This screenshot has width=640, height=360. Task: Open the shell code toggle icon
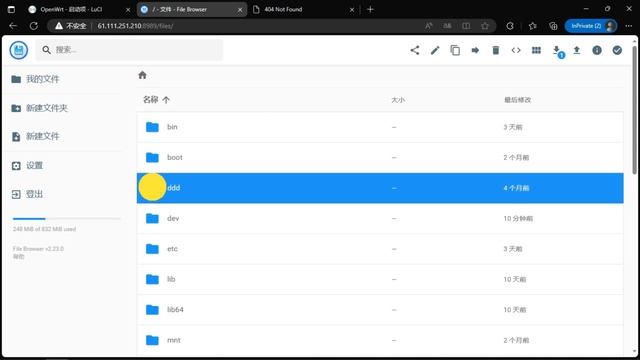click(x=516, y=50)
